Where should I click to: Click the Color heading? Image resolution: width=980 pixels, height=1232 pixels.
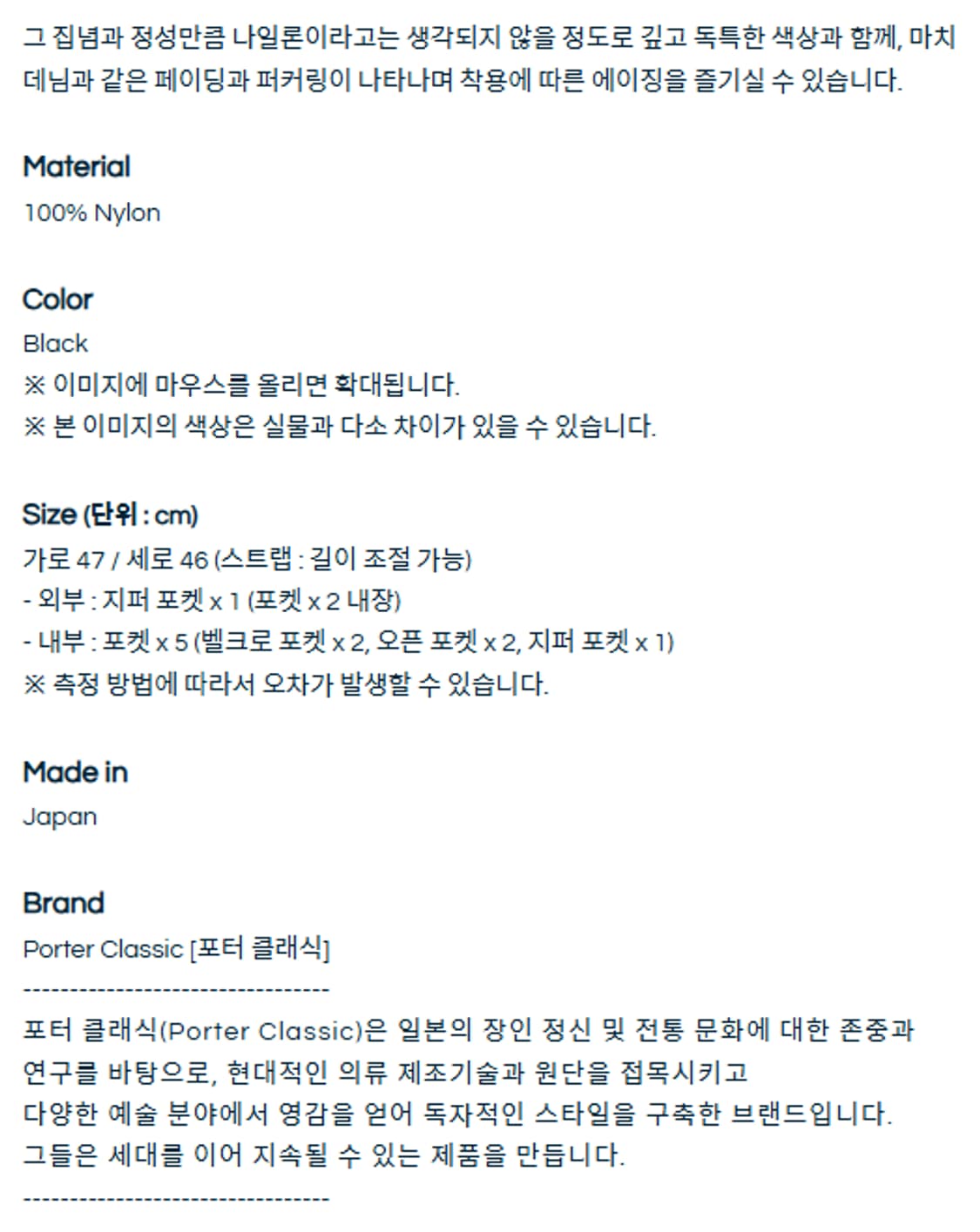57,300
